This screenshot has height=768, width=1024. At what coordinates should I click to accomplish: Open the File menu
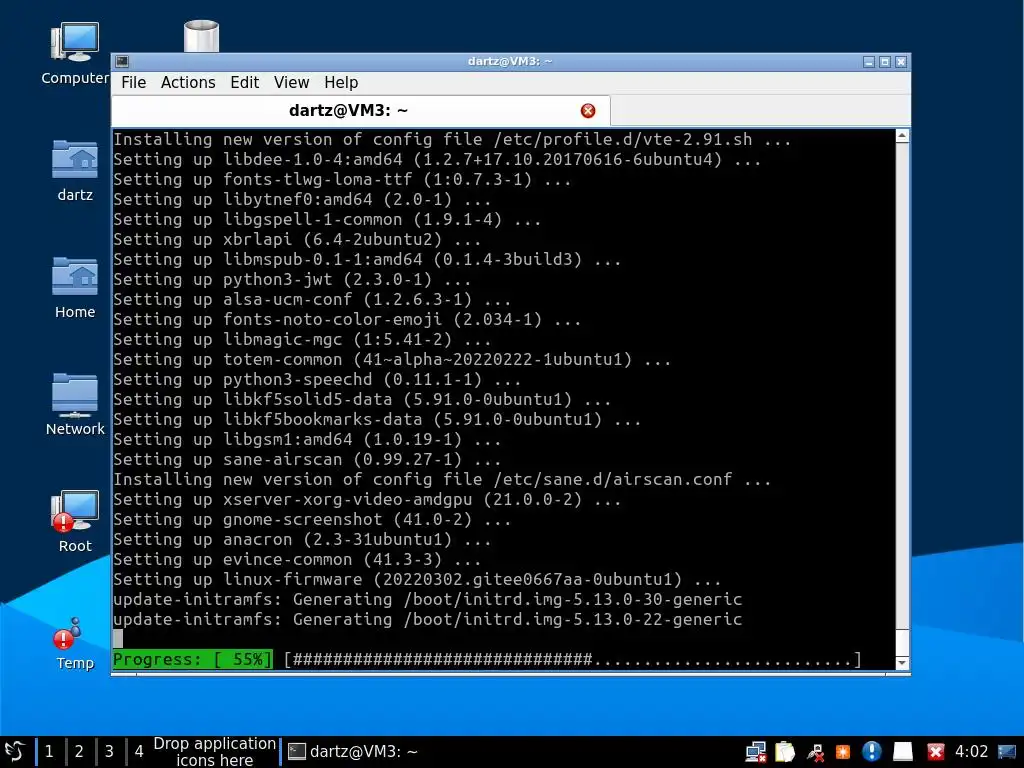133,82
